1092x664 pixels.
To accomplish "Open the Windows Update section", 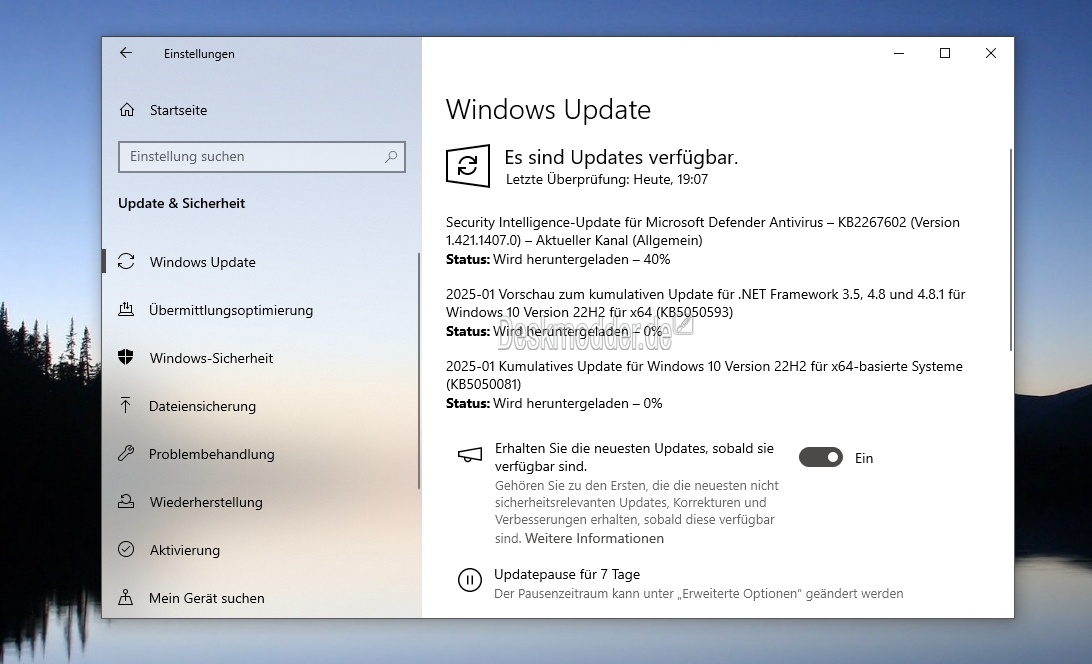I will 203,262.
